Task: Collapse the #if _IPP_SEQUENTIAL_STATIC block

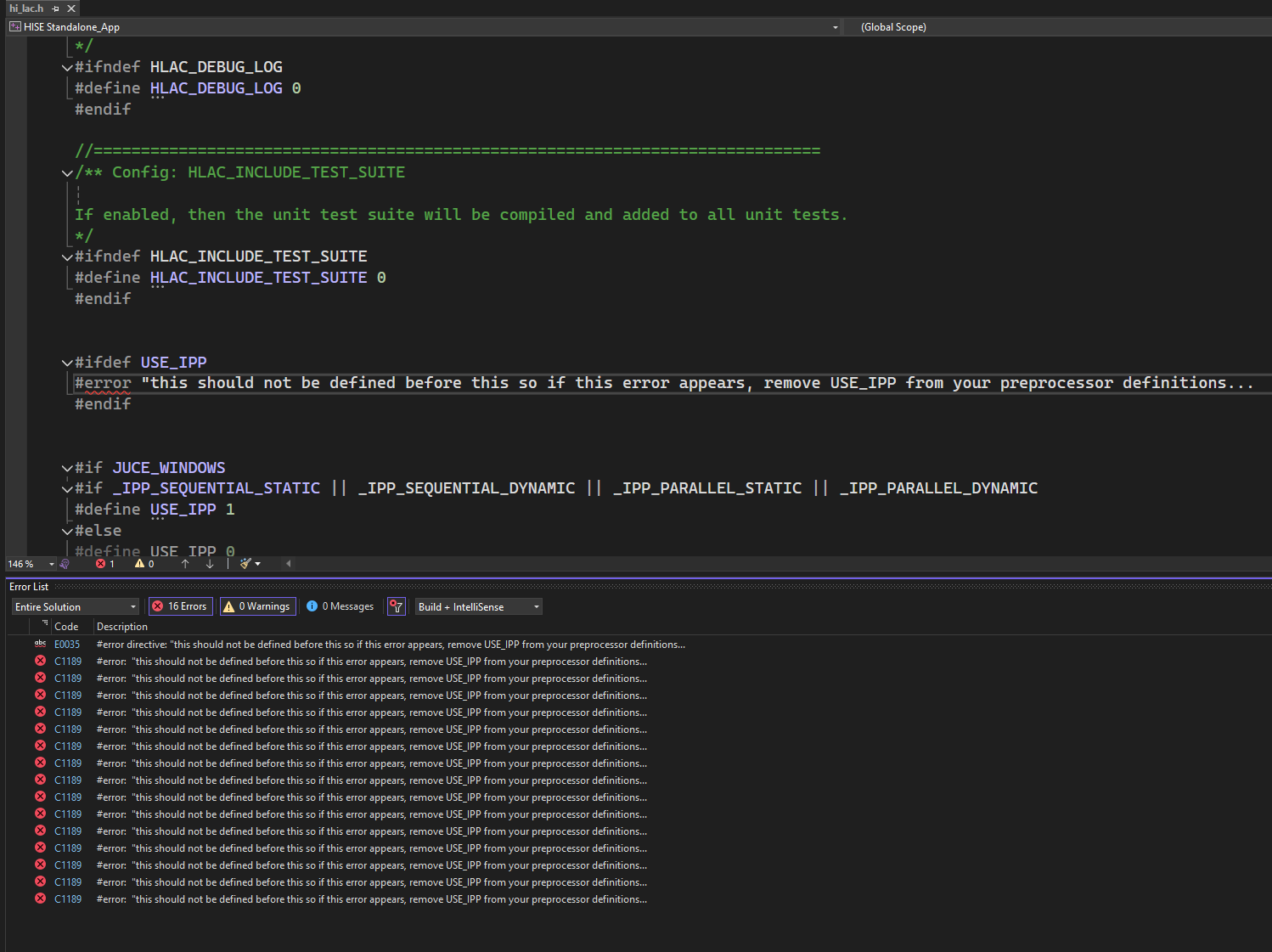Action: pos(67,488)
